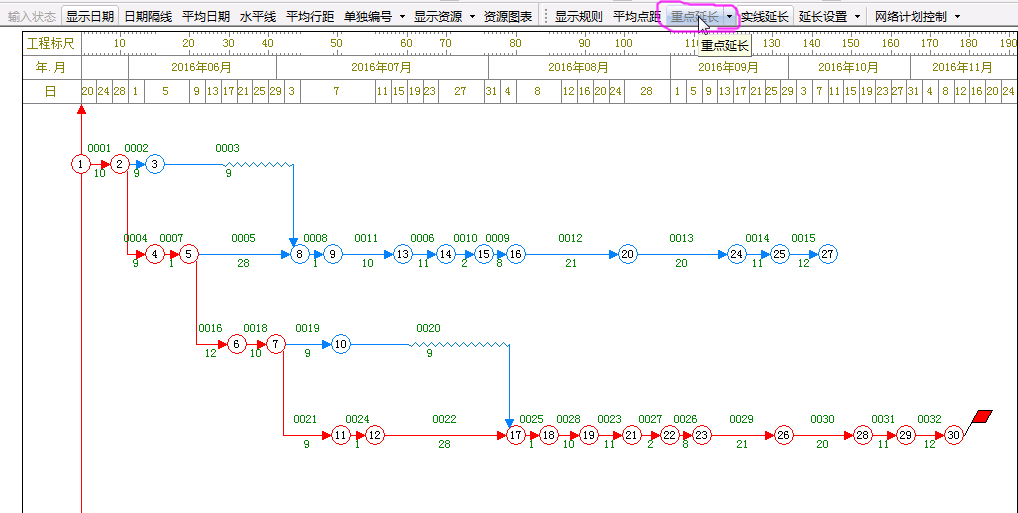The height and width of the screenshot is (513, 1018).
Task: Expand the 延长设置 dropdown arrow
Action: 857,16
